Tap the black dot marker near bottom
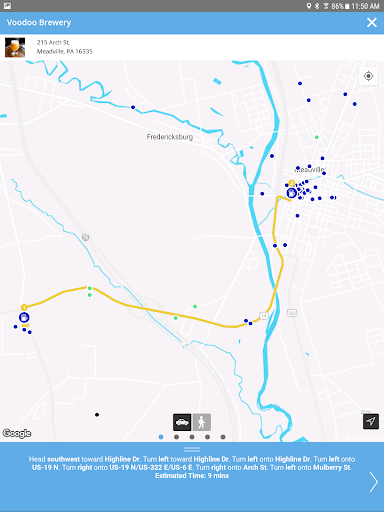This screenshot has height=512, width=384. coord(97,415)
